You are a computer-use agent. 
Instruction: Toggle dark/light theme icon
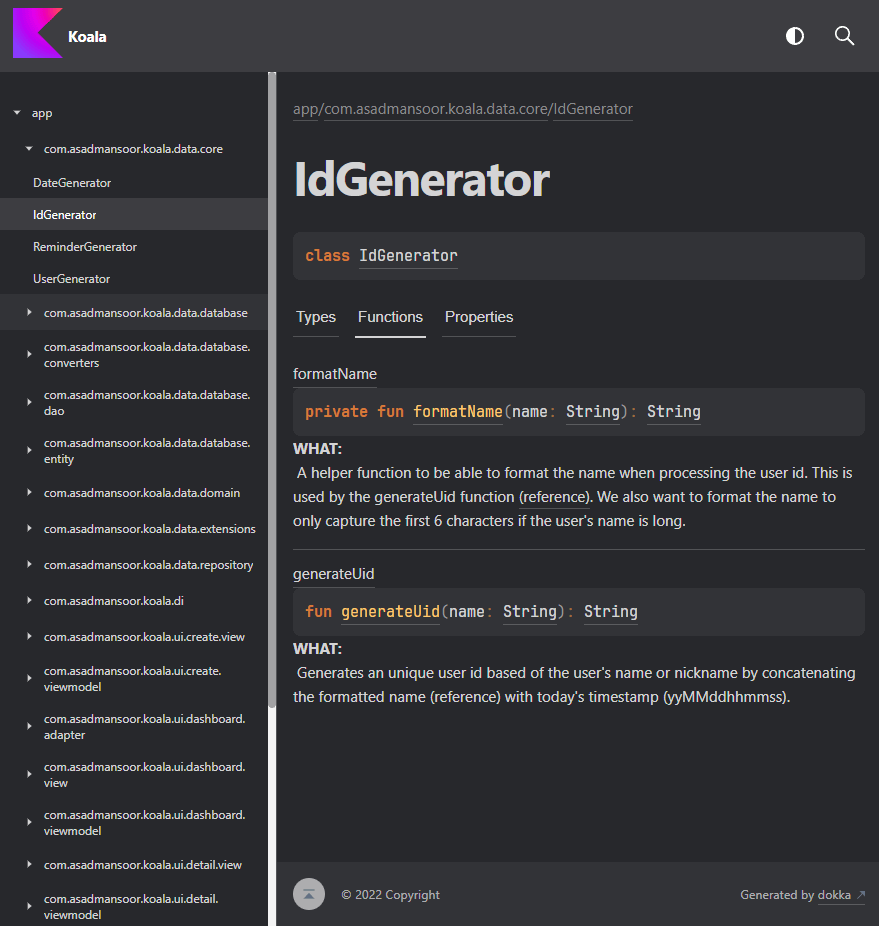point(795,36)
